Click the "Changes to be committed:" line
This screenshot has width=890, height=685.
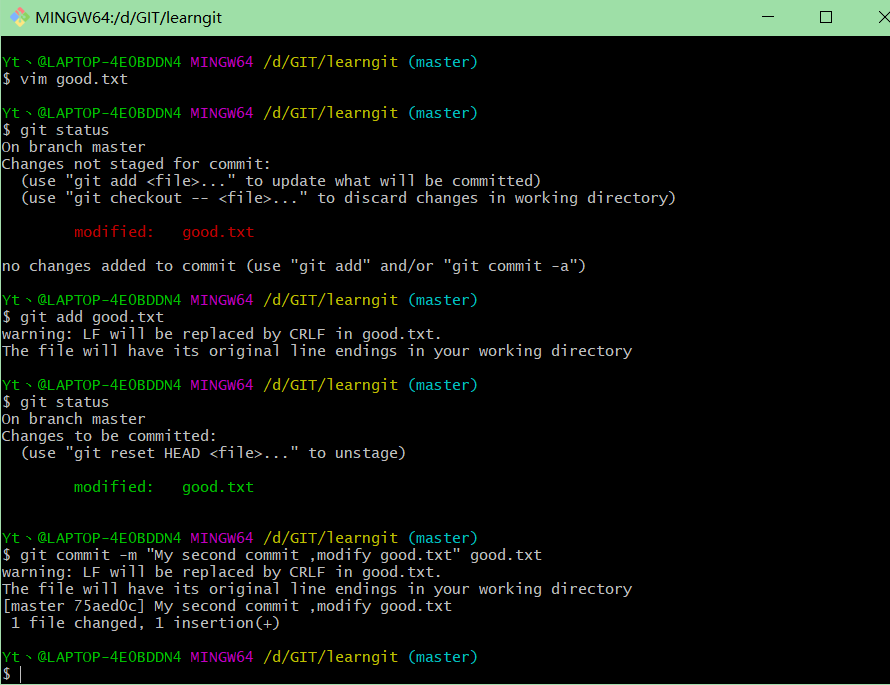109,436
